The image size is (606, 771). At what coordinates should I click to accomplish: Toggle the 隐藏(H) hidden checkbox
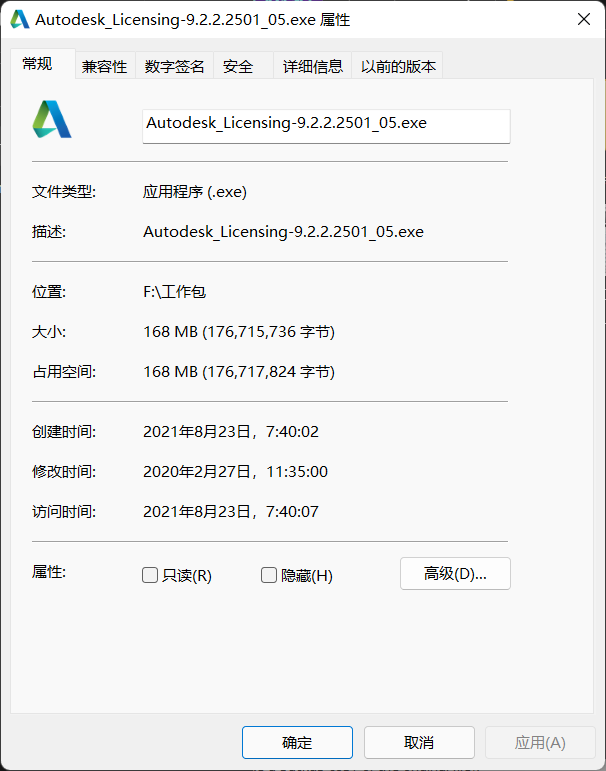(x=268, y=575)
